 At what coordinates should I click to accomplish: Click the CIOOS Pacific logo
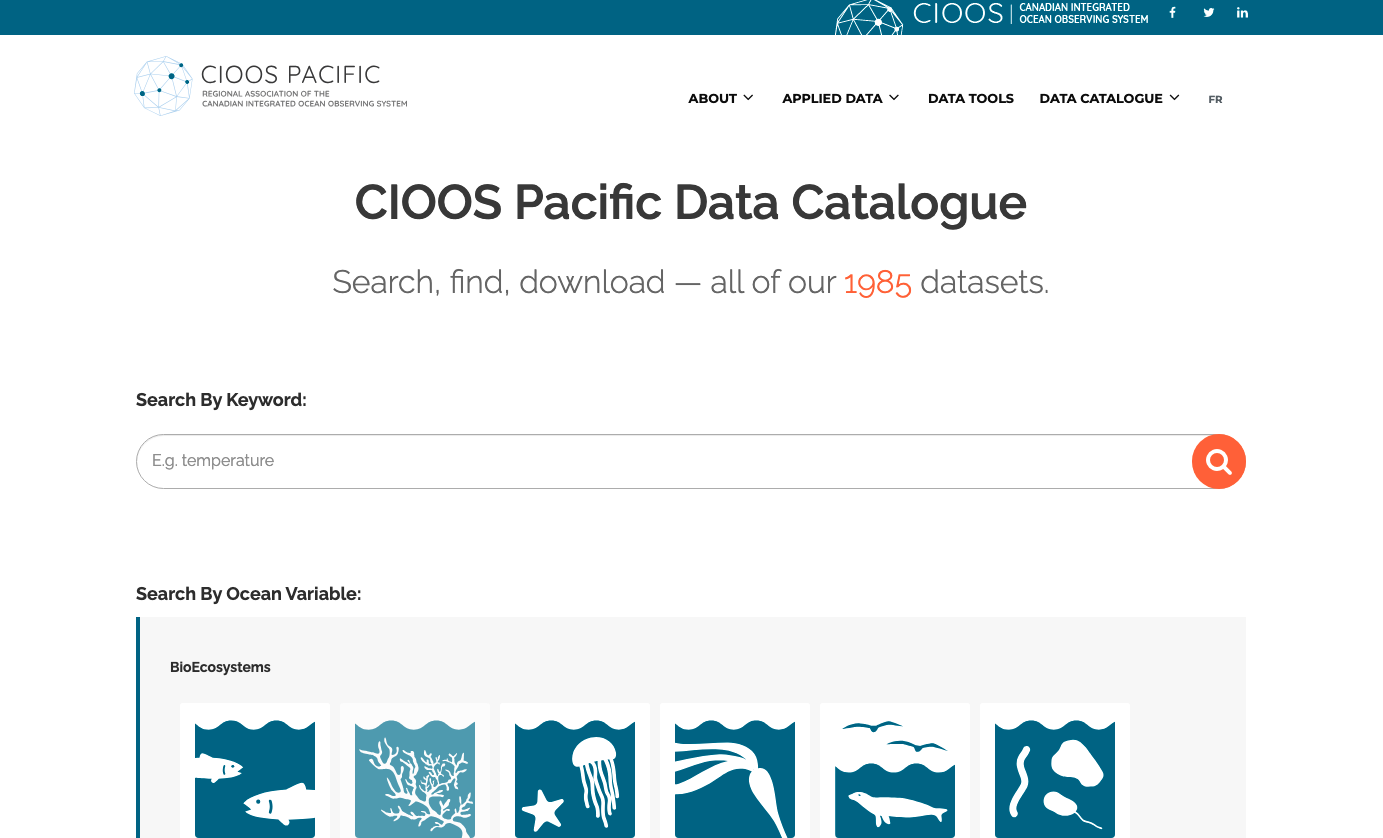271,86
